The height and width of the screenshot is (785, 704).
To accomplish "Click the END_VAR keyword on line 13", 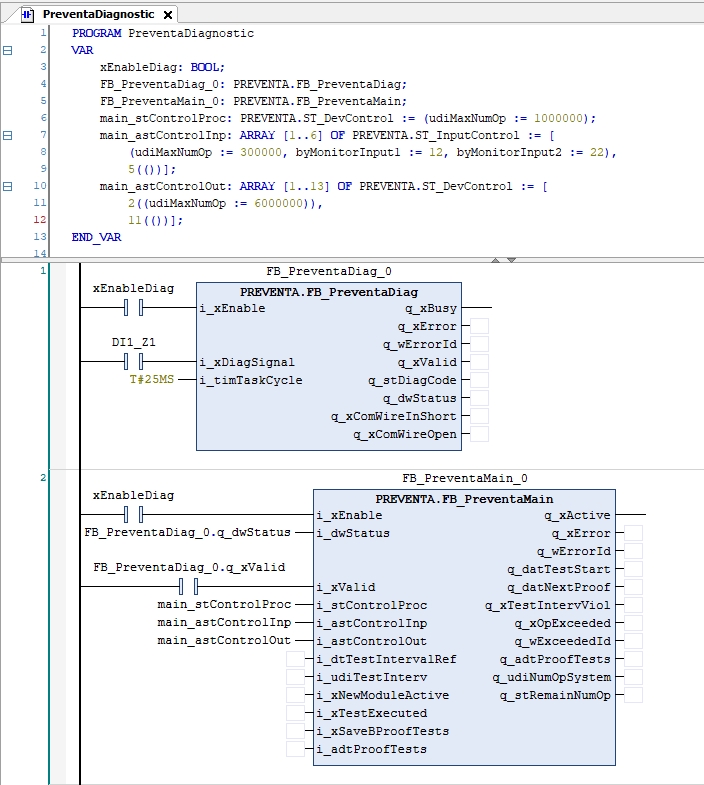I will tap(97, 237).
